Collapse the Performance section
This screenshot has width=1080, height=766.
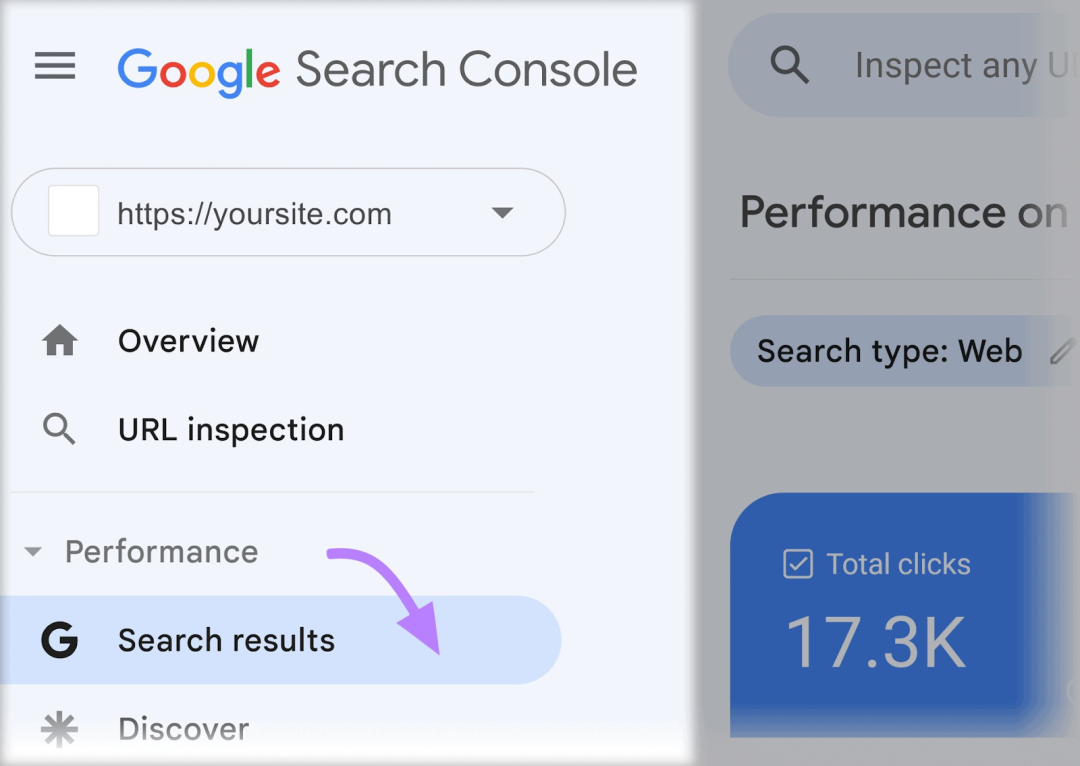coord(33,551)
